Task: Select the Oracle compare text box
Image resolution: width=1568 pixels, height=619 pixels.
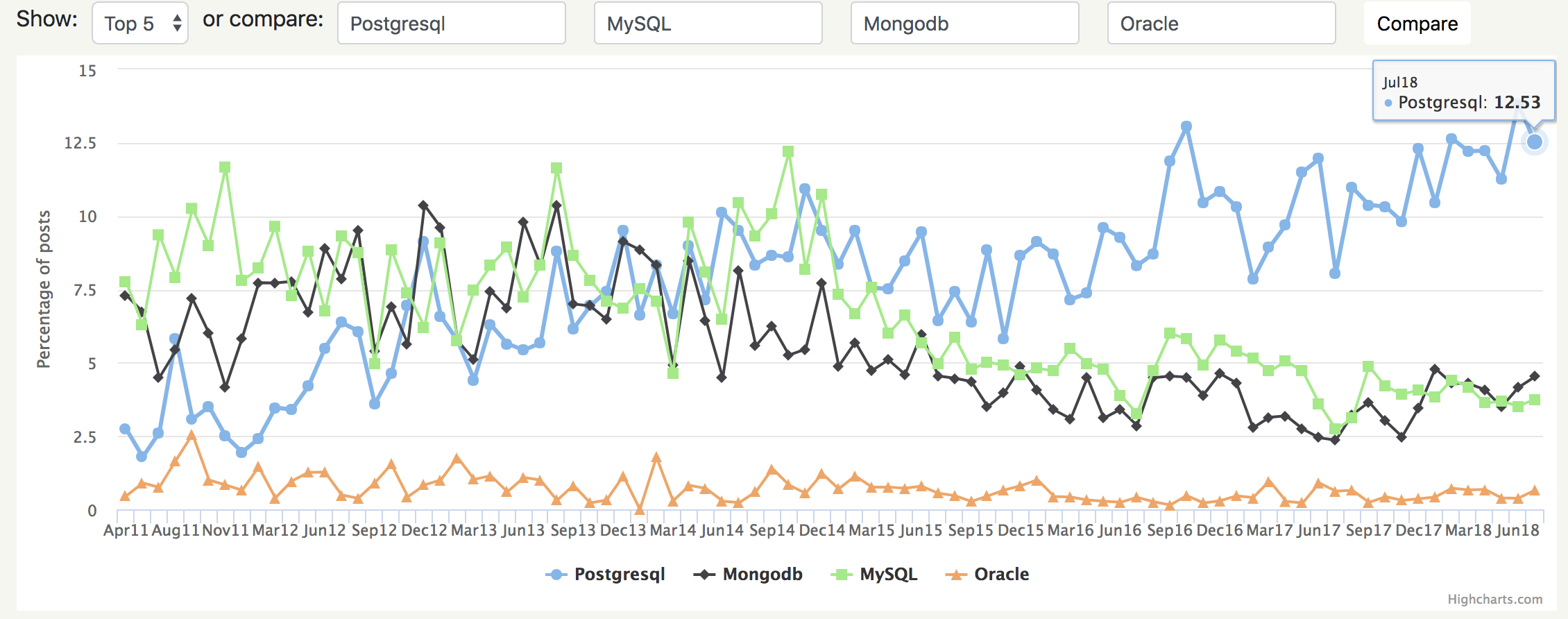Action: pyautogui.click(x=1221, y=24)
